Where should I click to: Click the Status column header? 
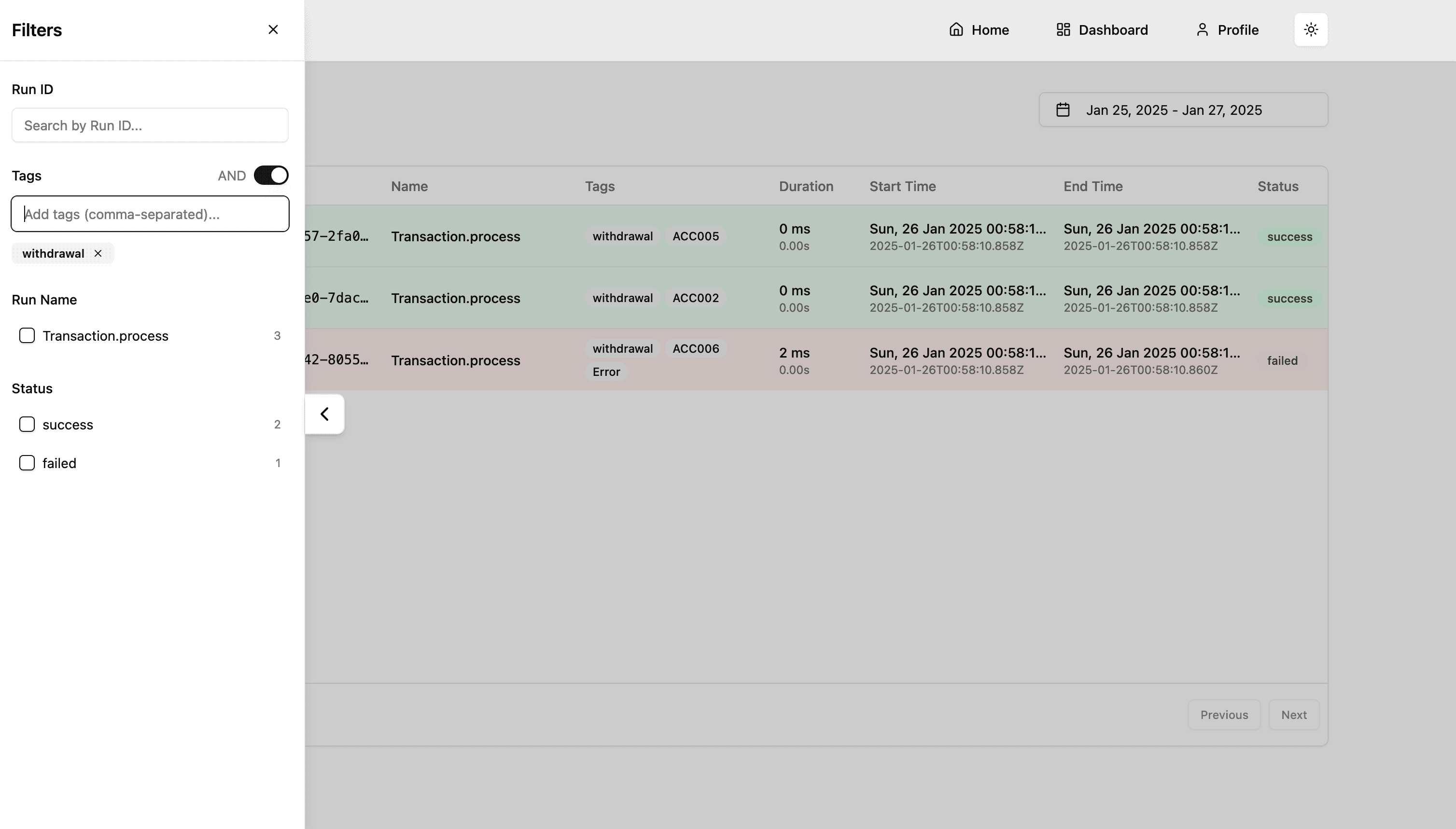tap(1278, 186)
